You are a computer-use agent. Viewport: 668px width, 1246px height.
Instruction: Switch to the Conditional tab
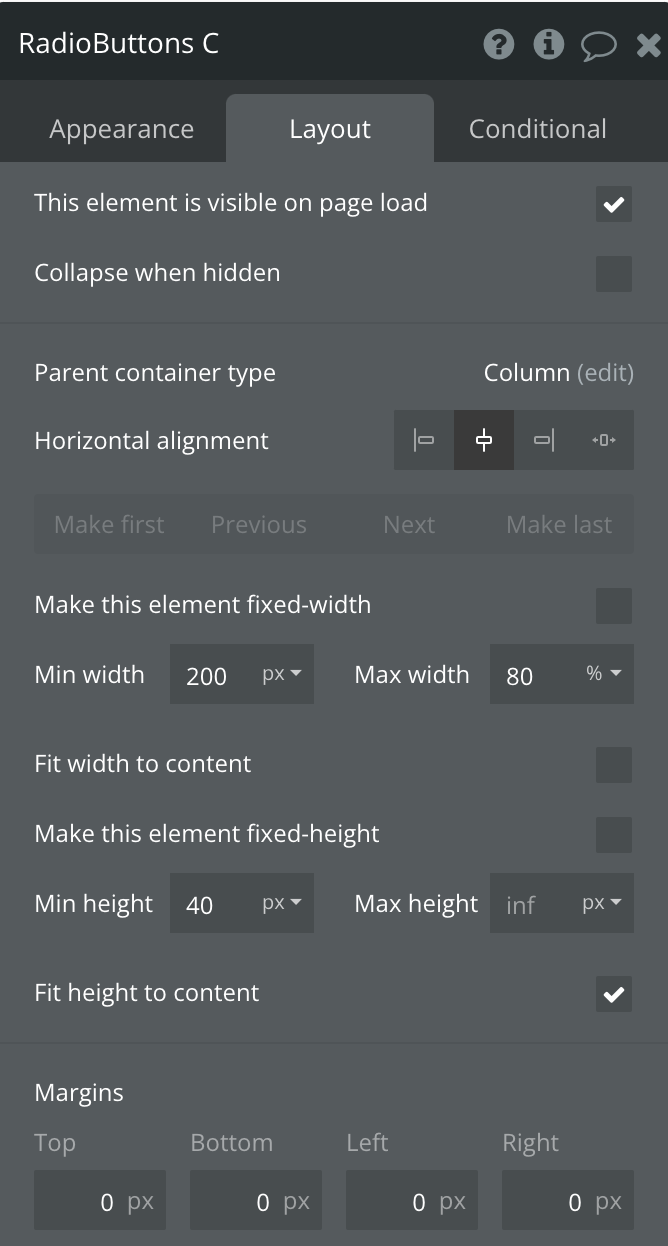(538, 129)
